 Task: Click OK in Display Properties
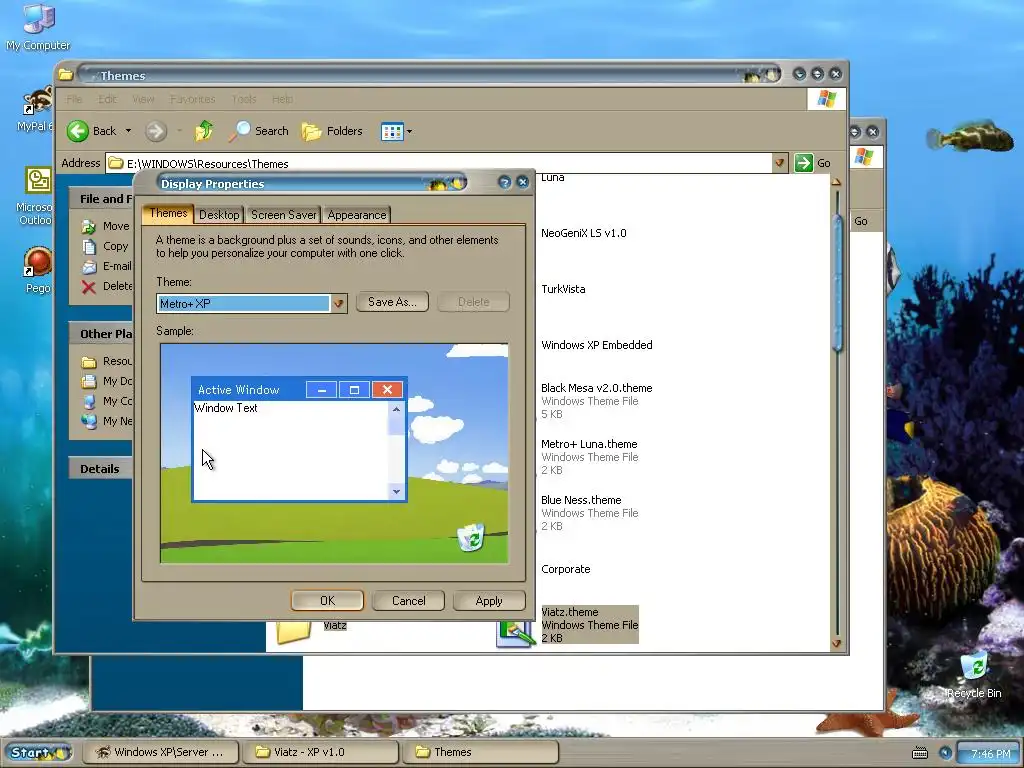coord(327,601)
